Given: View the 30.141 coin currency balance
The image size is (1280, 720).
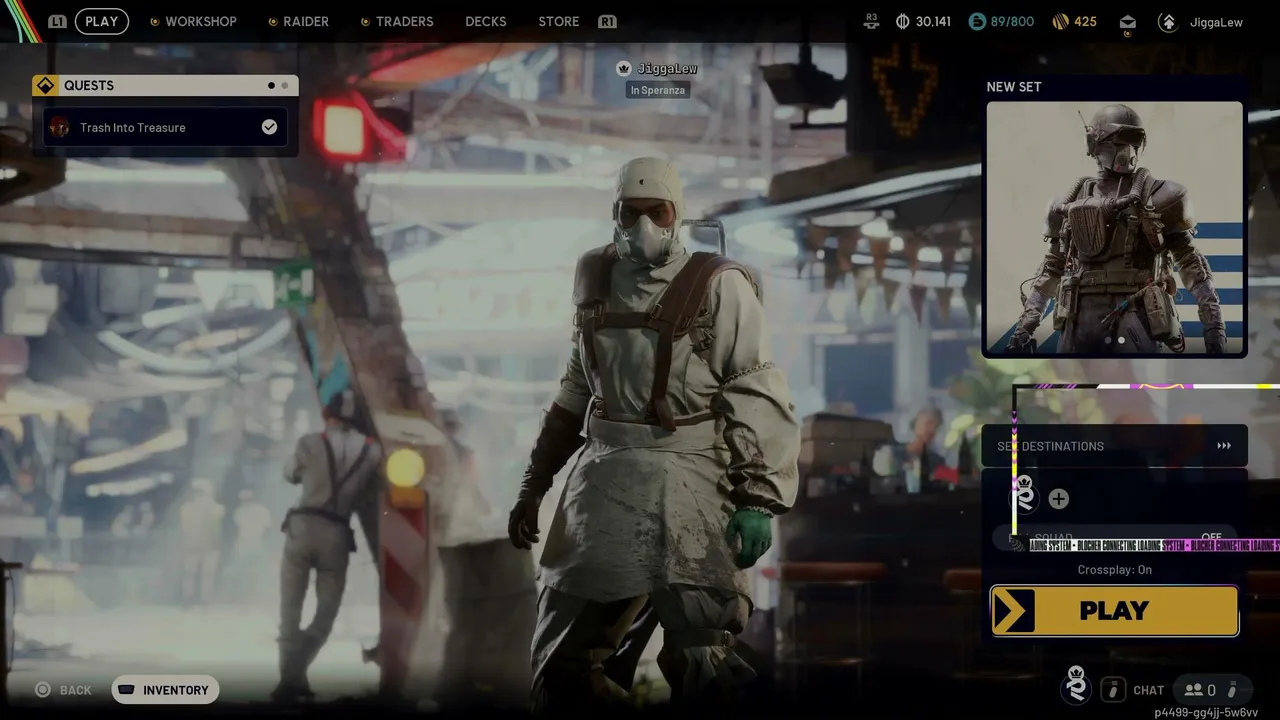Looking at the screenshot, I should click(923, 21).
